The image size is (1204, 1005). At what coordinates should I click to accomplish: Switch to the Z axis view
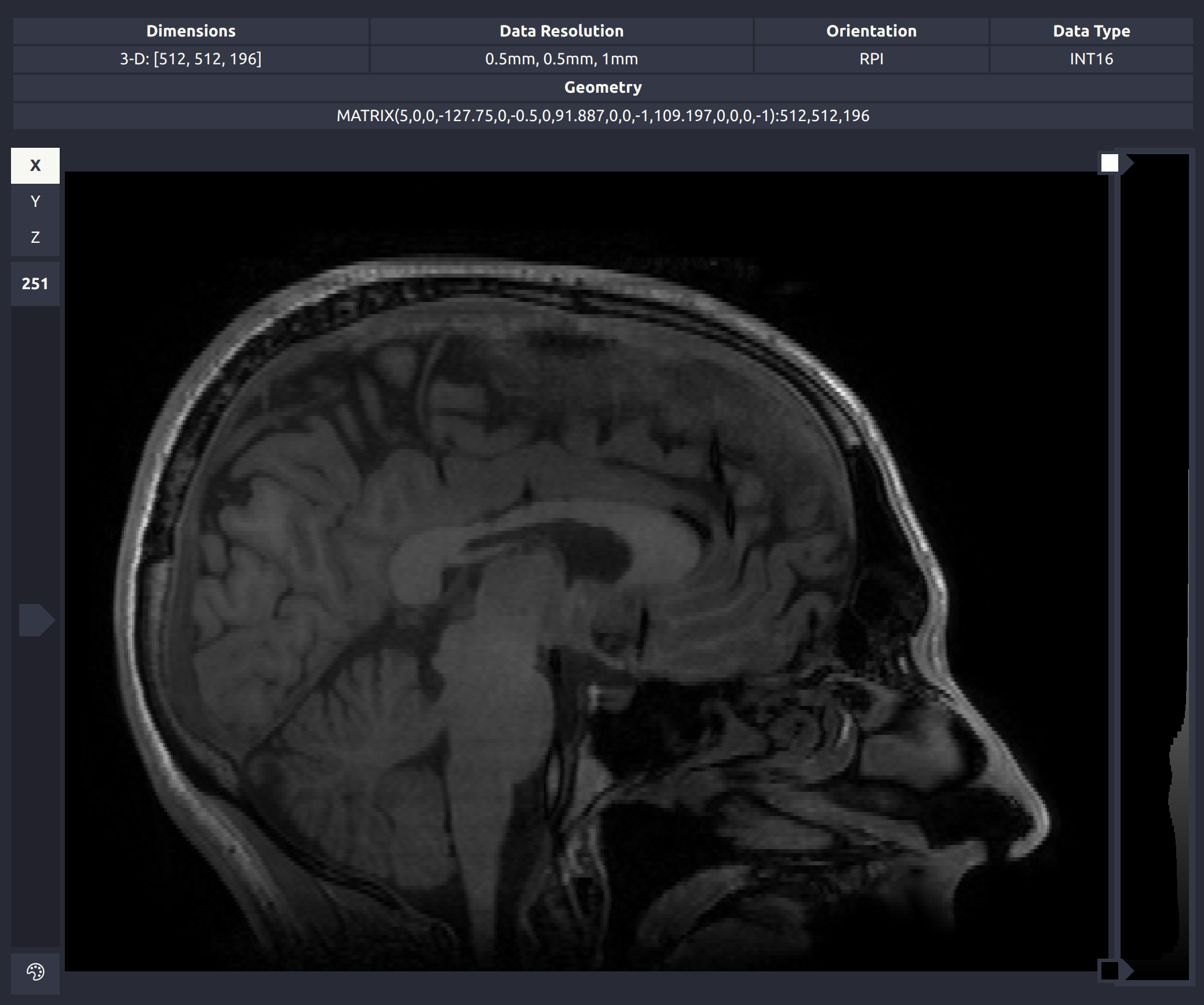click(35, 238)
